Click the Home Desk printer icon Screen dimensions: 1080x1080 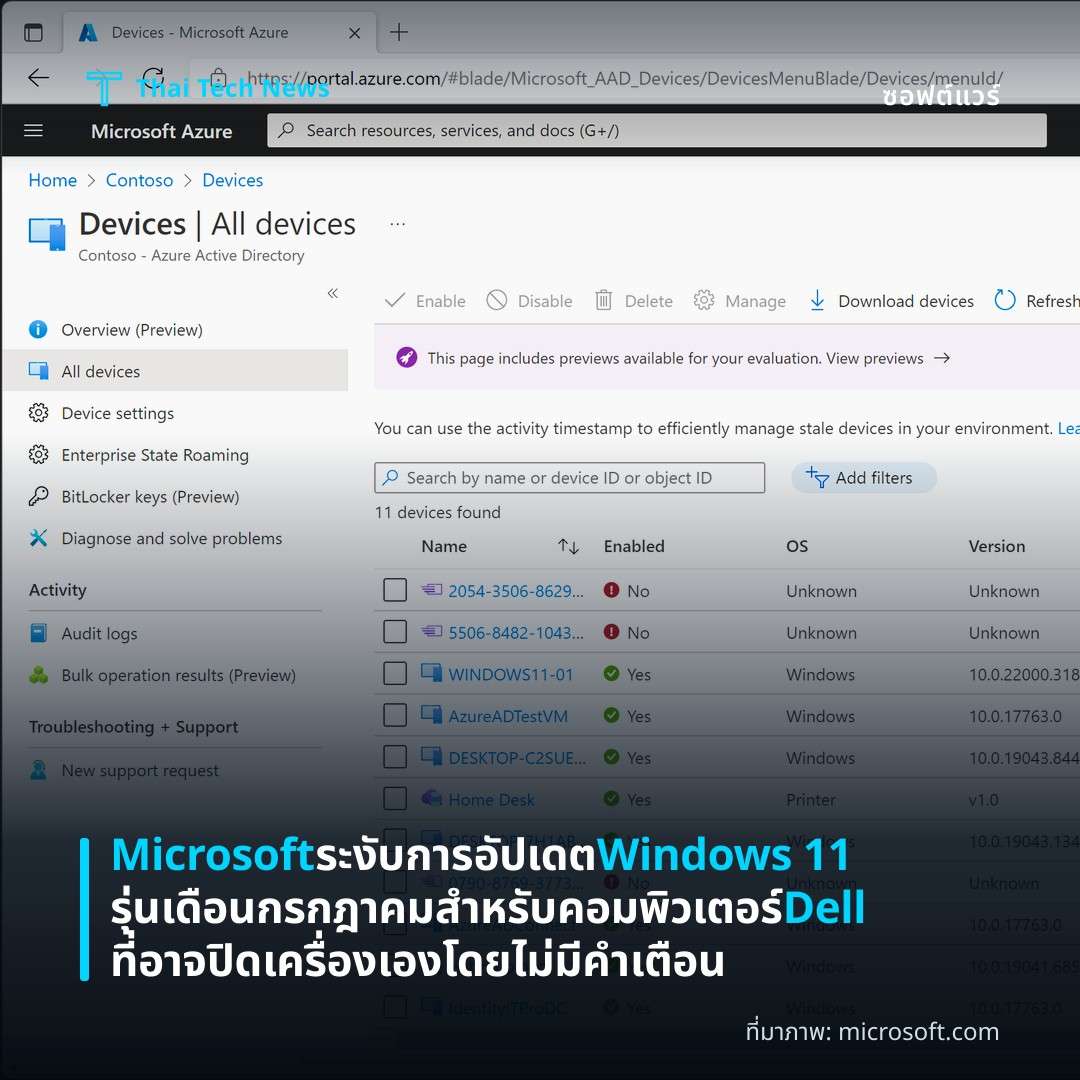click(x=432, y=798)
